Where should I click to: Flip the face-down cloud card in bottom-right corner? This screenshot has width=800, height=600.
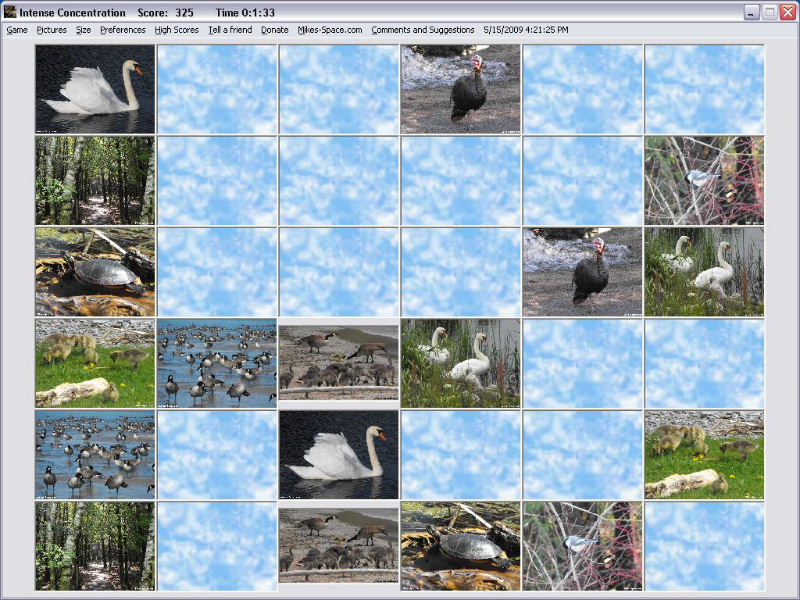pyautogui.click(x=704, y=545)
